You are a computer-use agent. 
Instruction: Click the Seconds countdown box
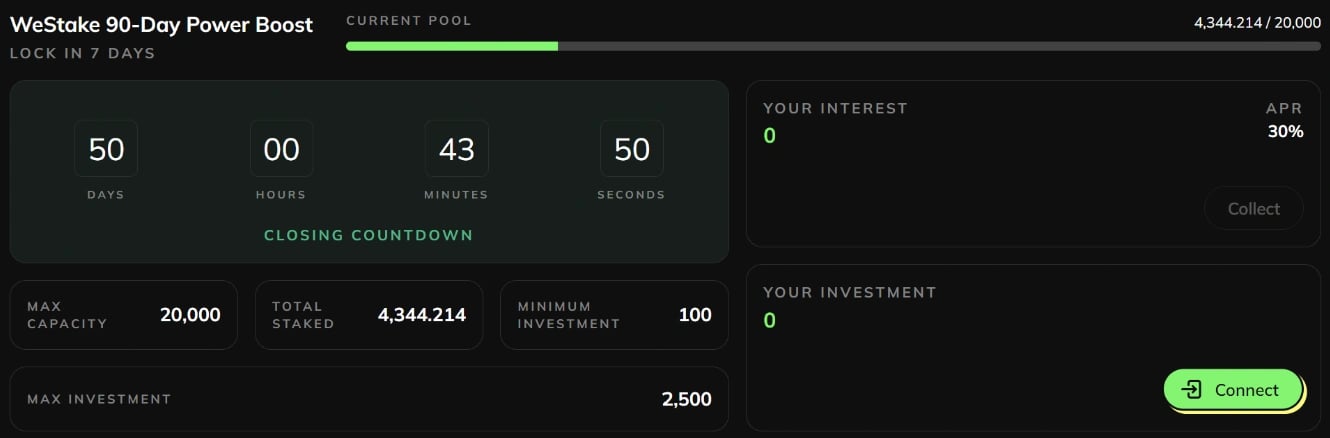[x=631, y=149]
